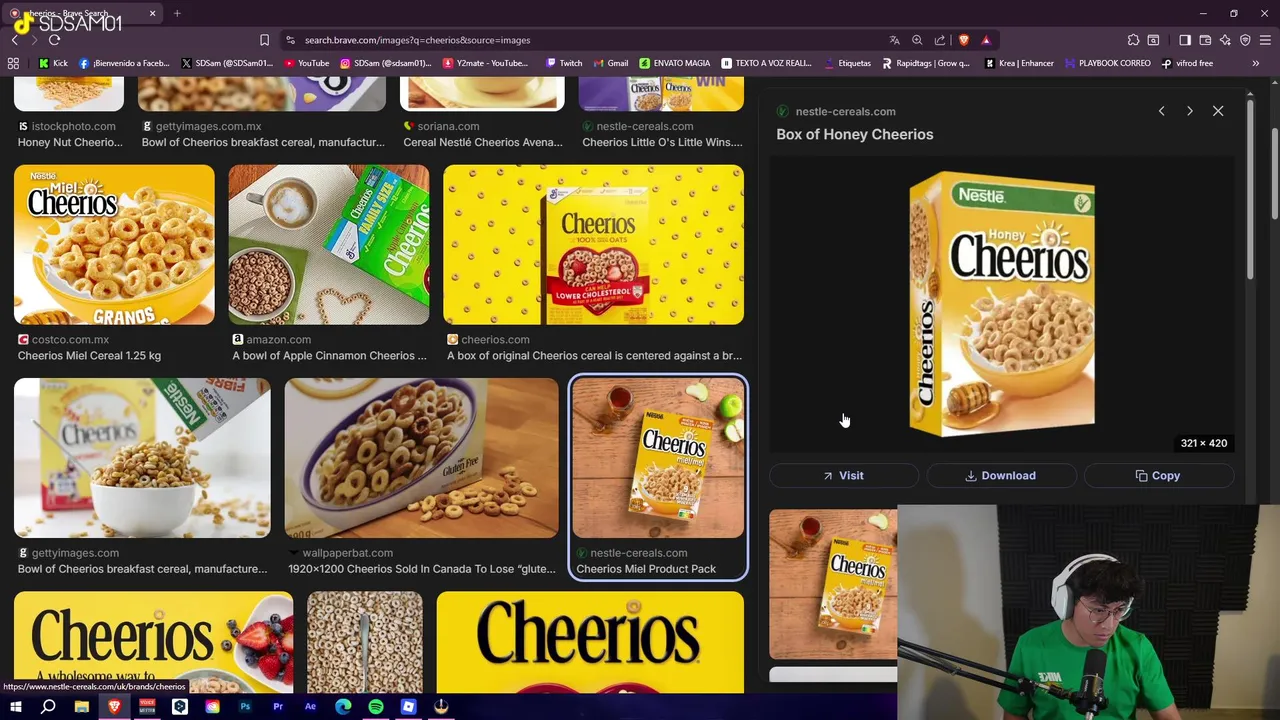
Task: Go back with the browser back arrow
Action: [x=15, y=40]
